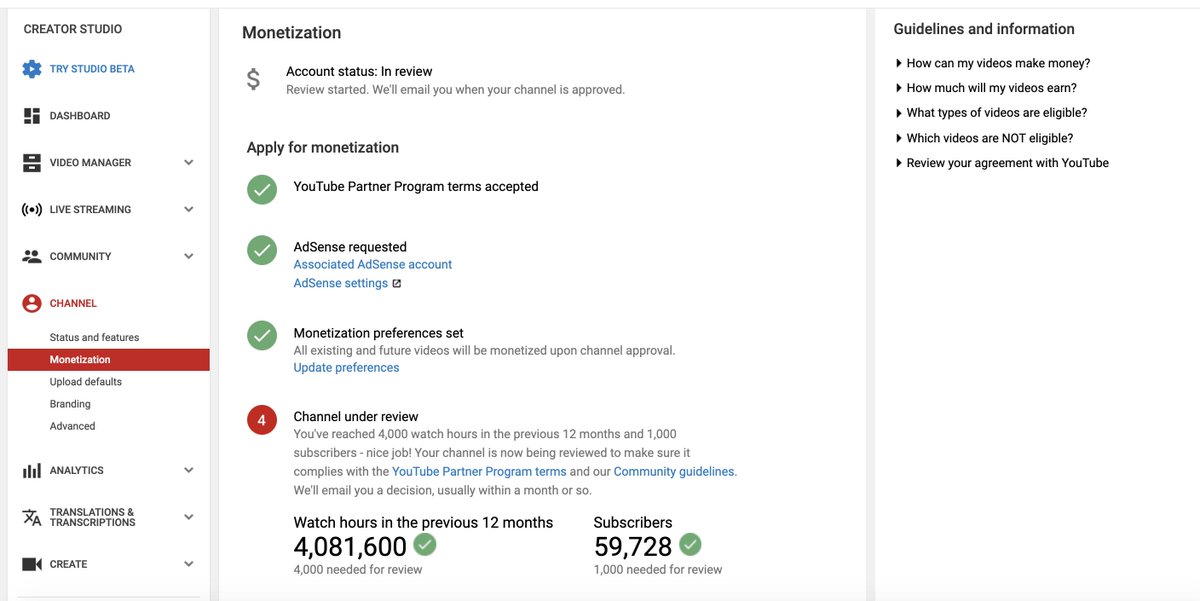Click the Analytics bar chart icon
The height and width of the screenshot is (601, 1200).
coord(32,470)
